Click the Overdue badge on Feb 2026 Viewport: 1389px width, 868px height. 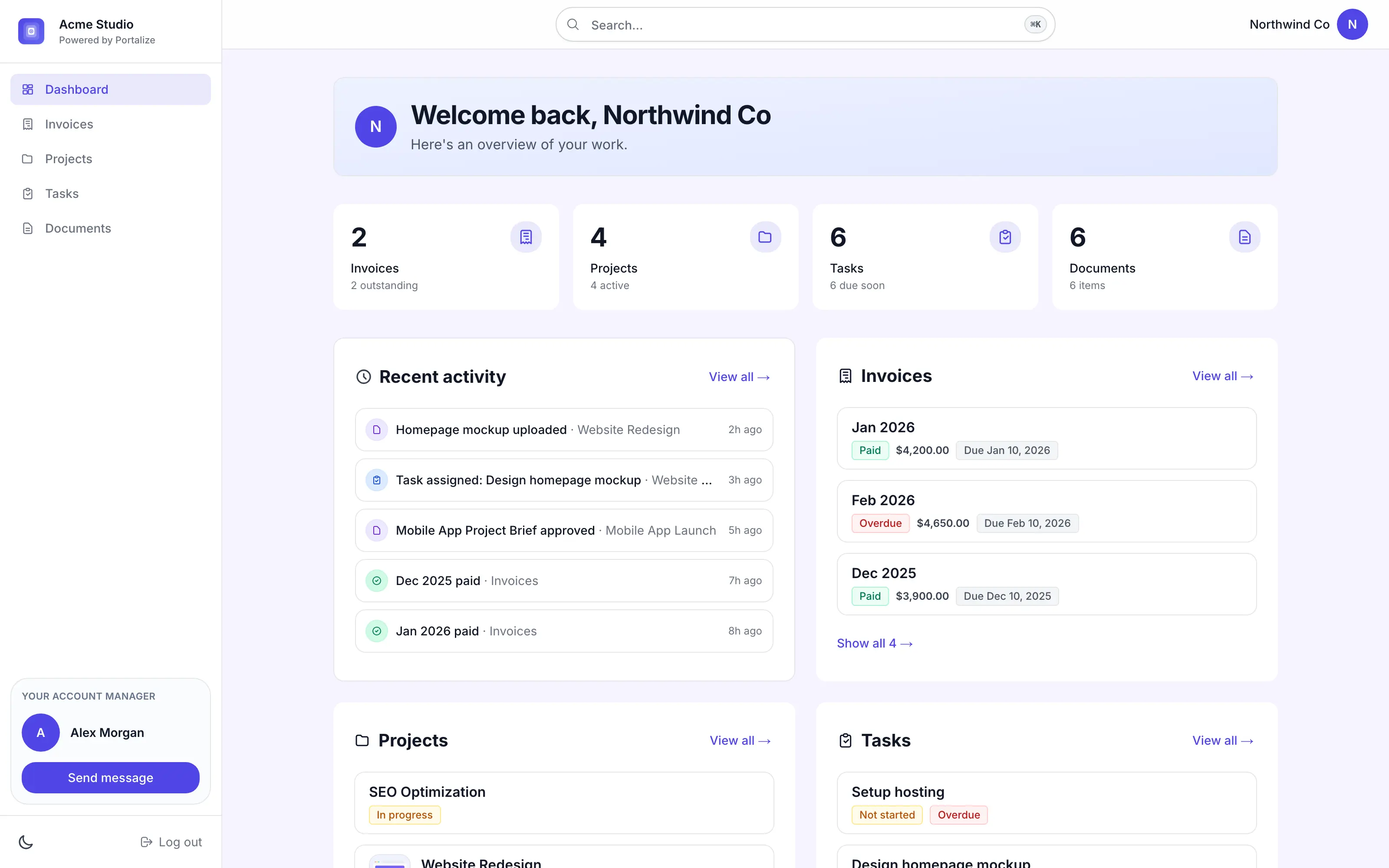(880, 523)
